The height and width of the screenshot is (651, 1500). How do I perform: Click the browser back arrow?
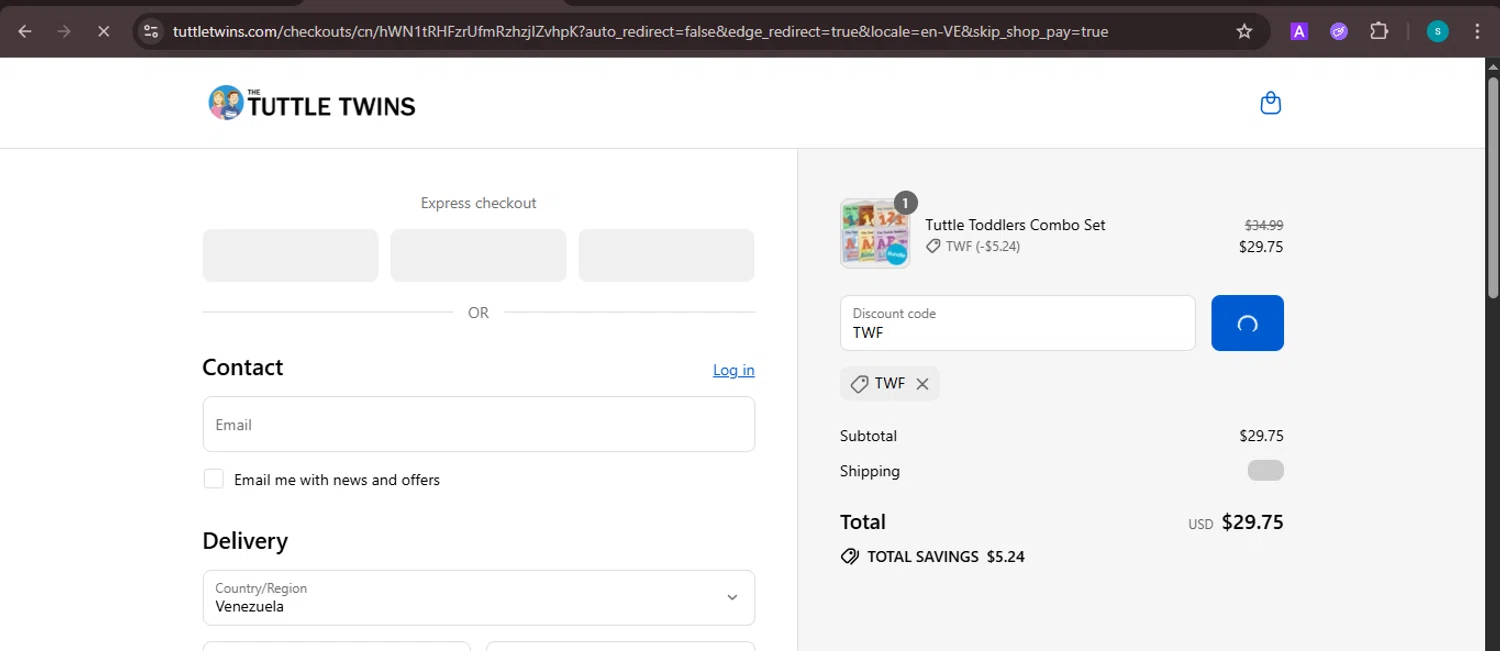coord(25,31)
